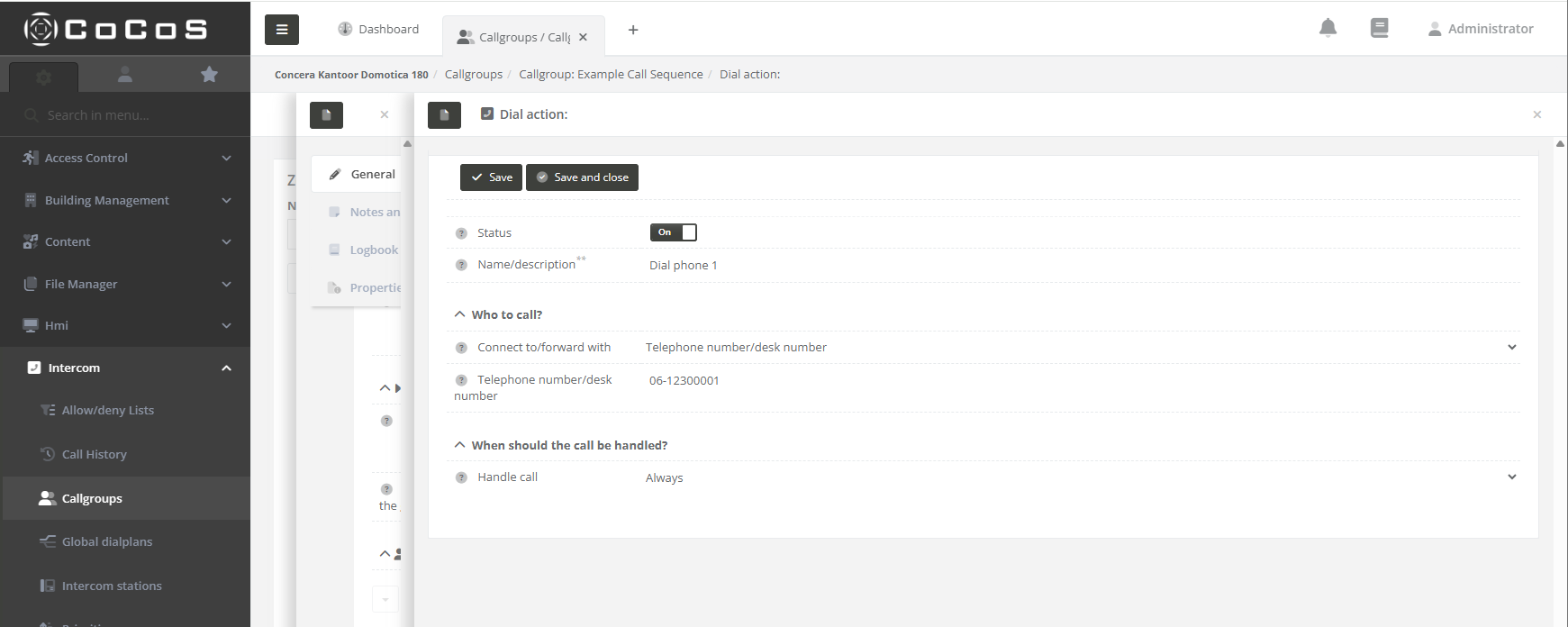Toggle the Status switch off
Image resolution: width=1568 pixels, height=627 pixels.
[673, 232]
